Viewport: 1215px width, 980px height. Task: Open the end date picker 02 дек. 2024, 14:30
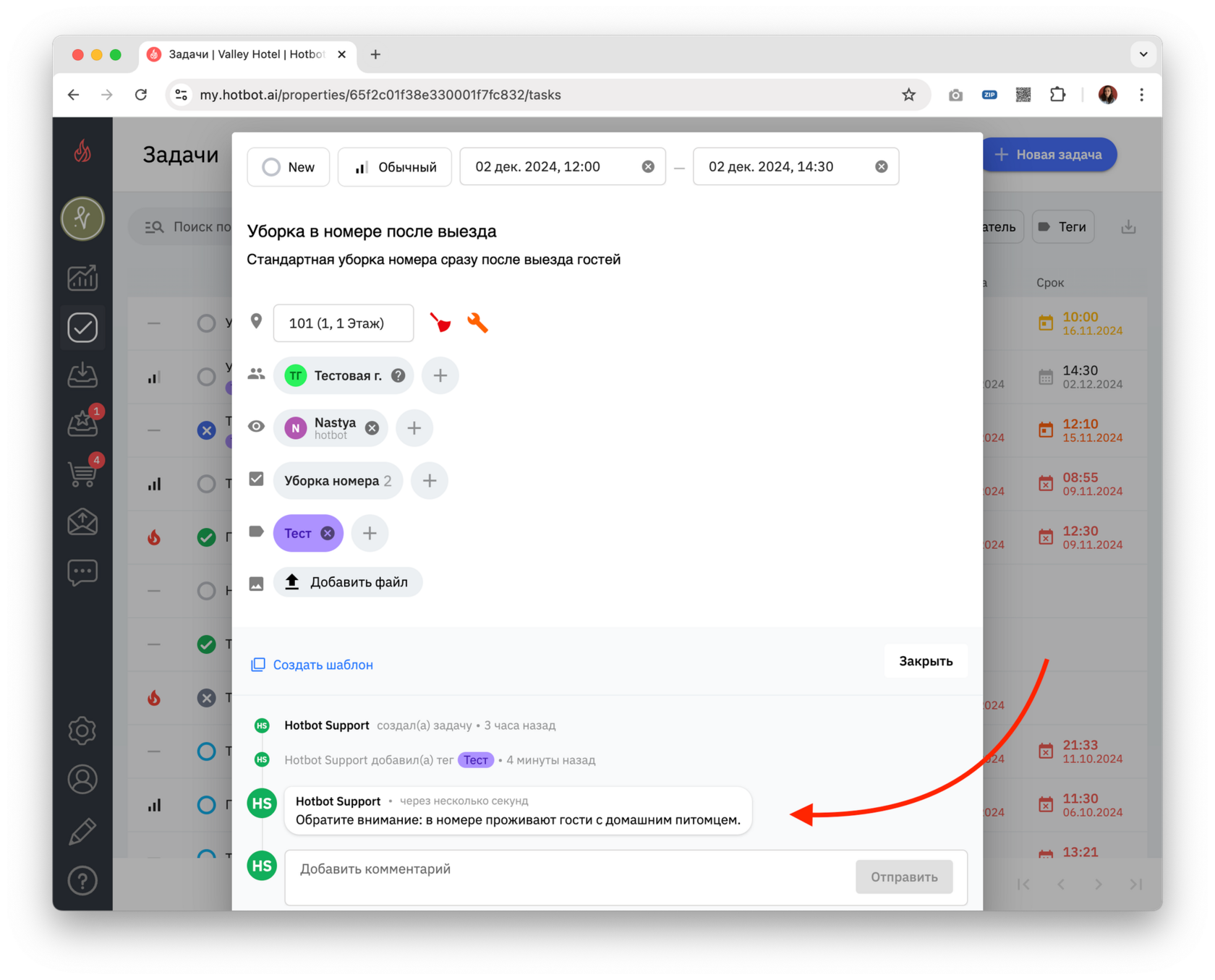coord(796,167)
